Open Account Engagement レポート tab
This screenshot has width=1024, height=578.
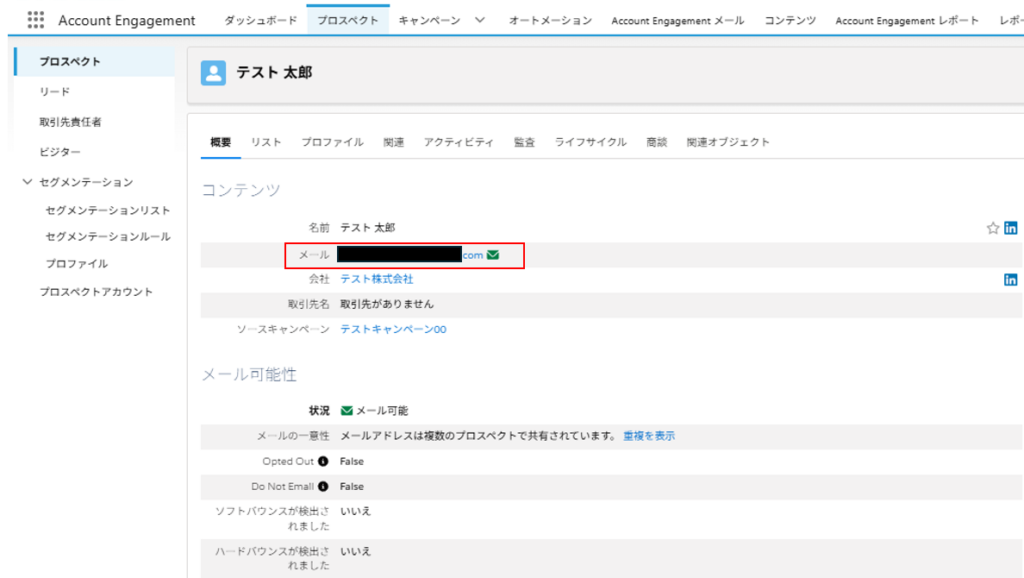[x=906, y=20]
